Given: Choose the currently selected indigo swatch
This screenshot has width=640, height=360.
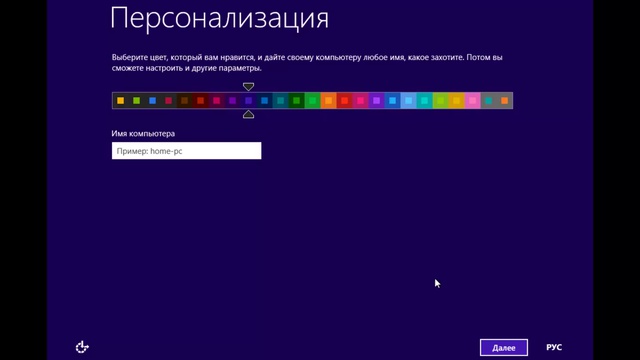Looking at the screenshot, I should (x=249, y=100).
